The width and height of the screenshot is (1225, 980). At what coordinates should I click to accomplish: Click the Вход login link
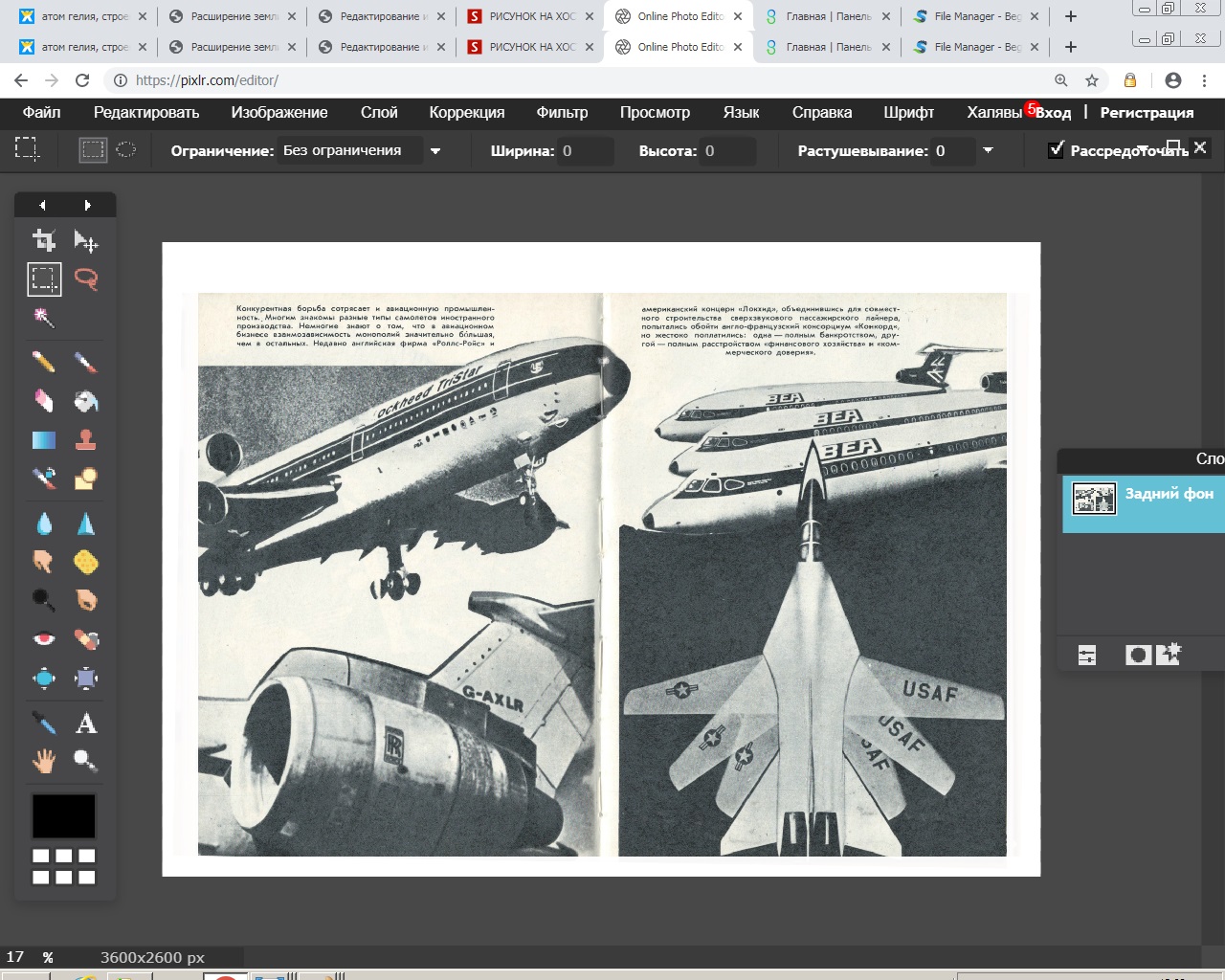click(x=1054, y=112)
